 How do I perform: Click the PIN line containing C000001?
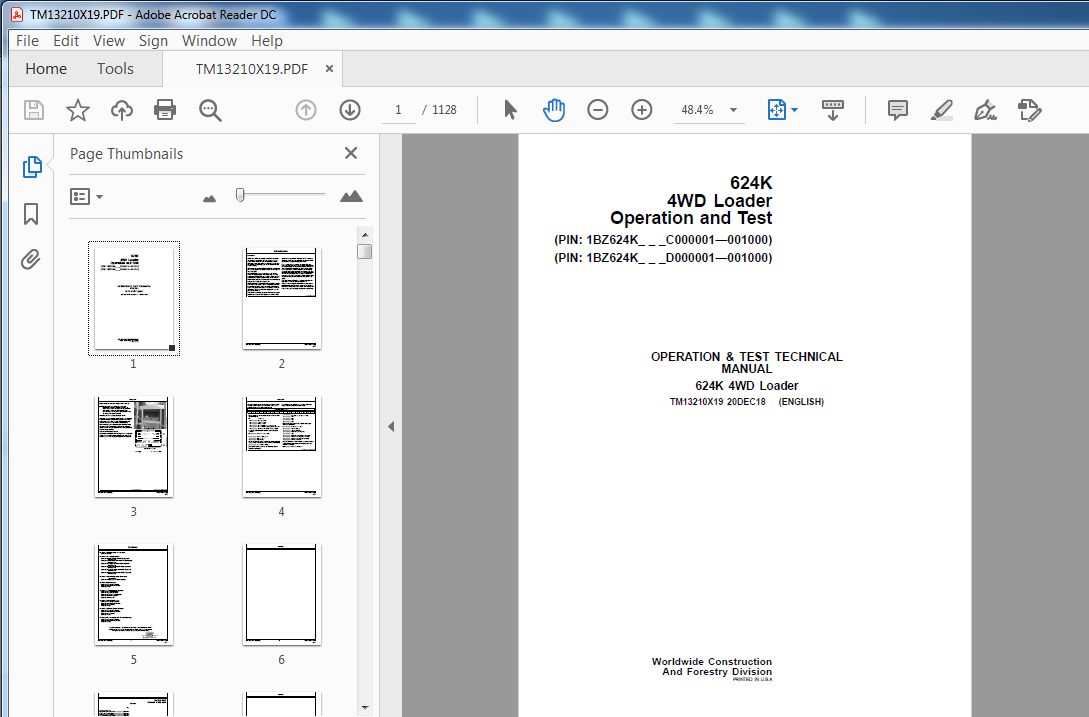pos(663,240)
